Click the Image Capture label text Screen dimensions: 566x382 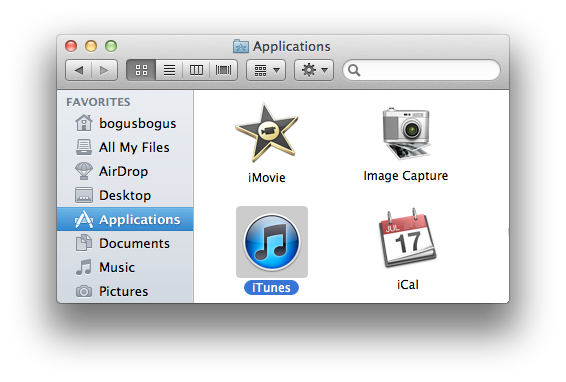[406, 176]
